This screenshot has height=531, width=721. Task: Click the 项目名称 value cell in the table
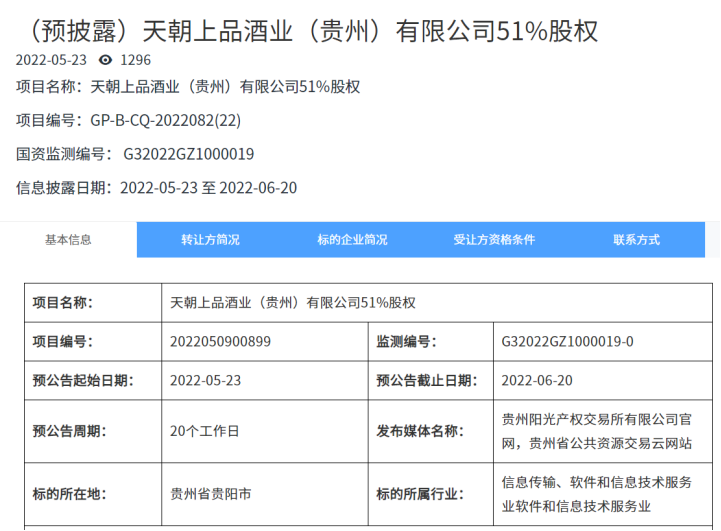(x=293, y=302)
